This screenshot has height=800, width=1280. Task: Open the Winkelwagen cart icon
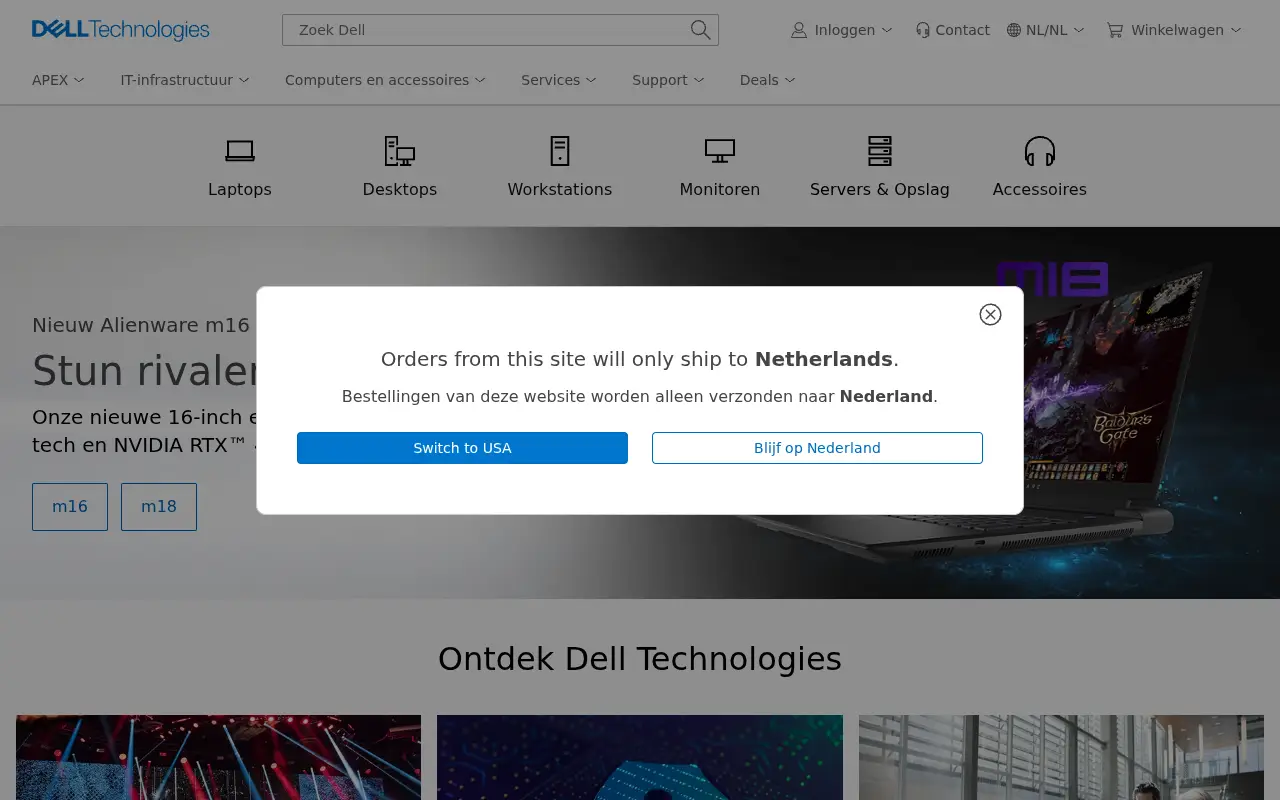pos(1115,30)
